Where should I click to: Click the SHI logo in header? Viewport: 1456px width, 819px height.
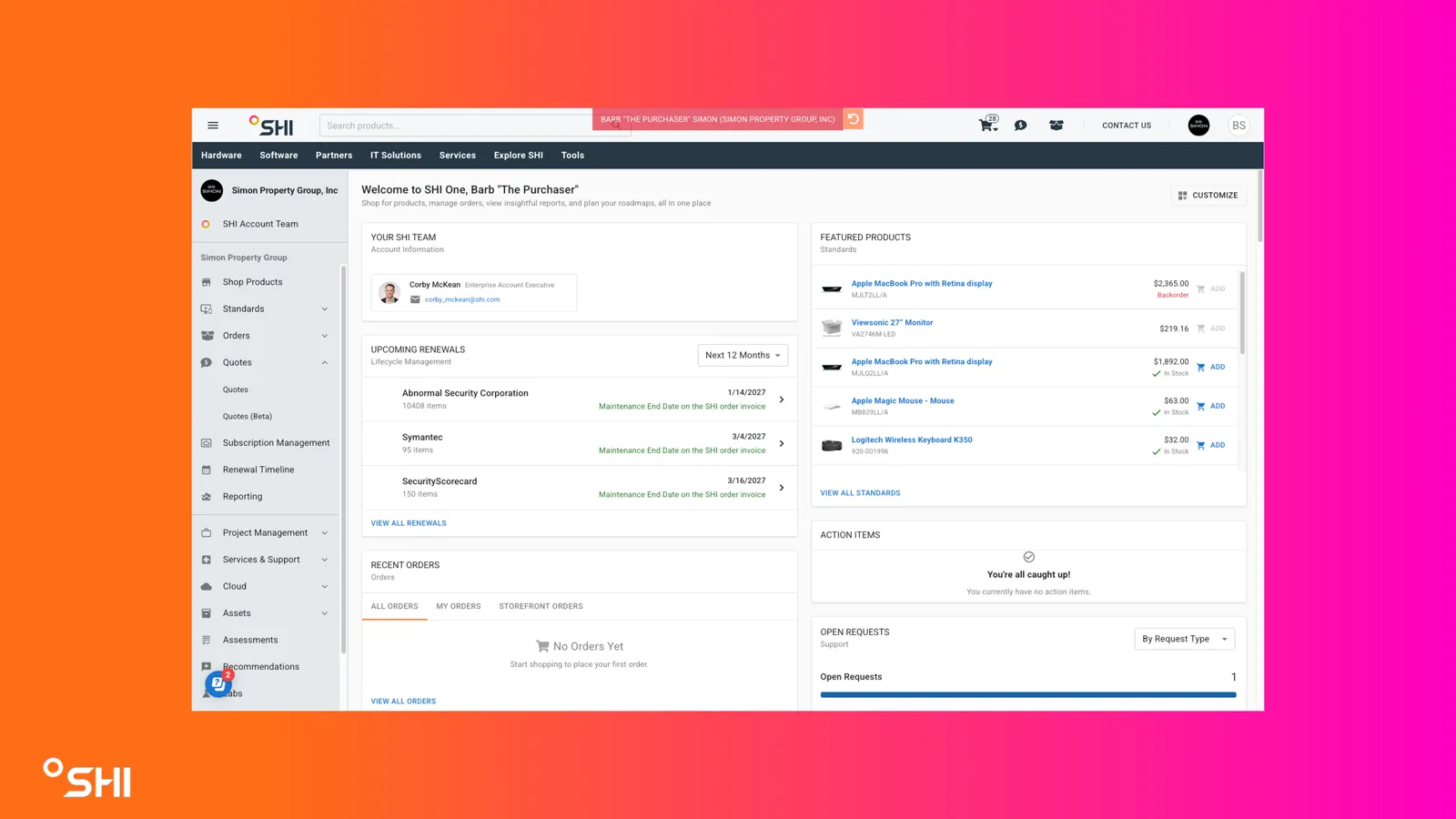point(271,126)
